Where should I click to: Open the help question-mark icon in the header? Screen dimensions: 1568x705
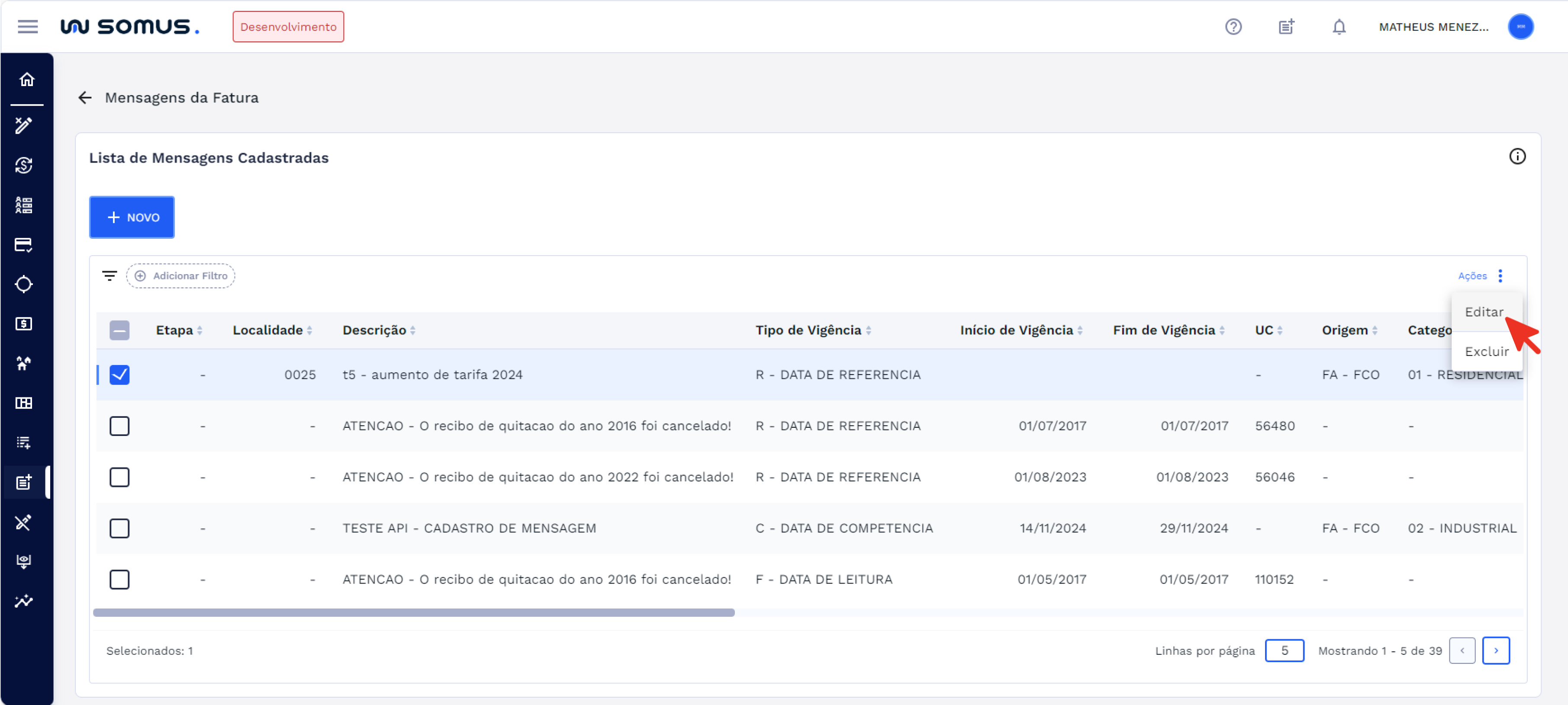pyautogui.click(x=1233, y=26)
